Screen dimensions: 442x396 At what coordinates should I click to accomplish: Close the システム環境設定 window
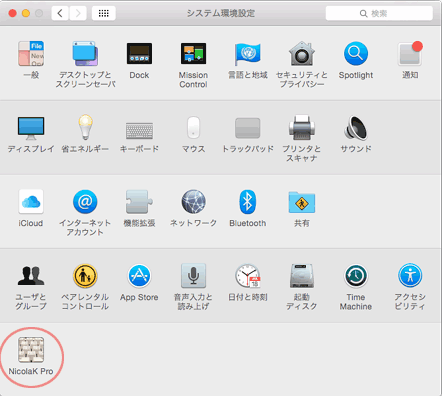[x=13, y=13]
